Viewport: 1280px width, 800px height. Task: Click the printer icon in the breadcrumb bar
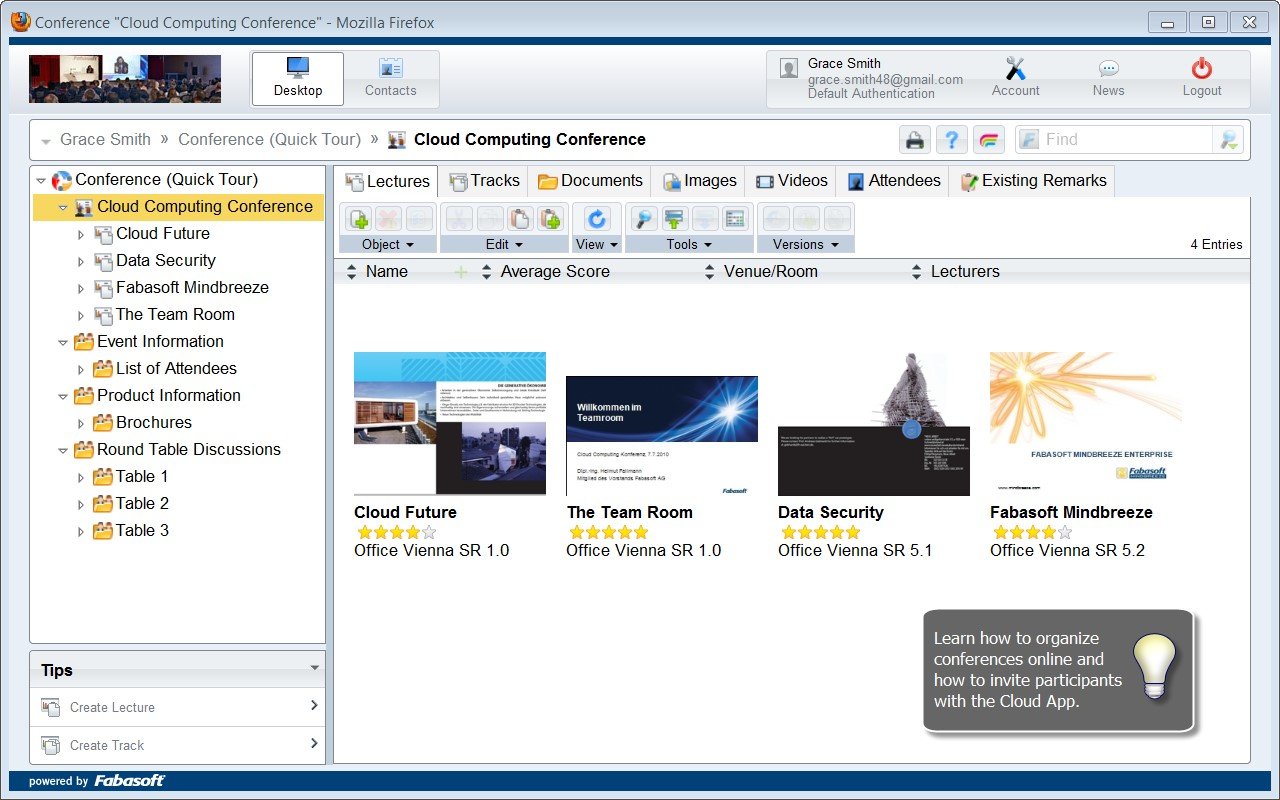click(x=914, y=140)
